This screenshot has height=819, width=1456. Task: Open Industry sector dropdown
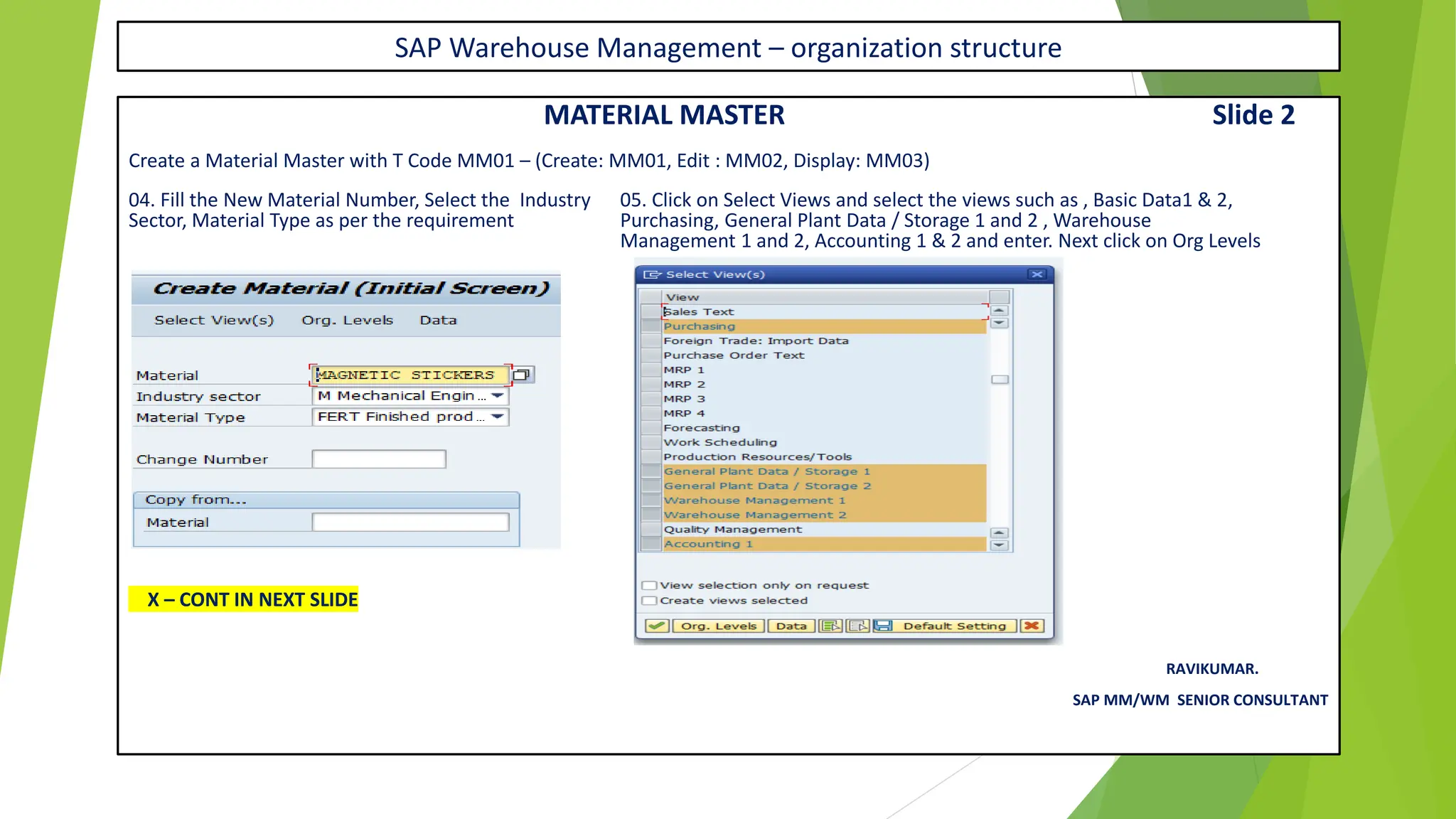498,395
